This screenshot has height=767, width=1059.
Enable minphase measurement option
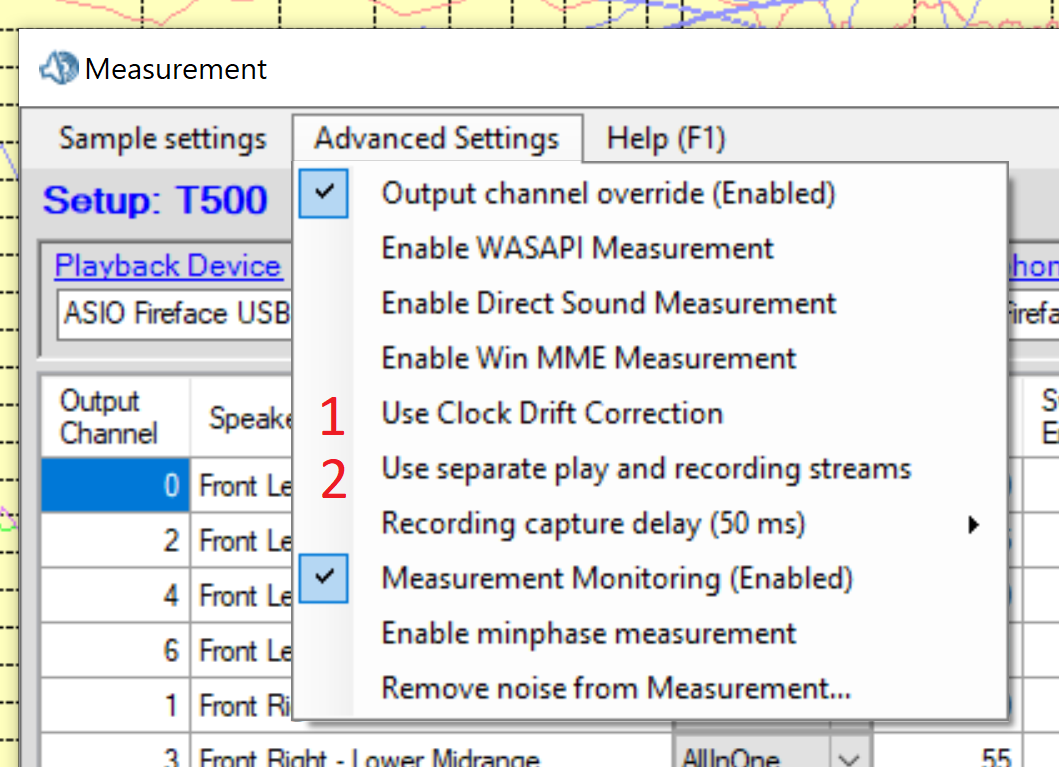coord(588,634)
